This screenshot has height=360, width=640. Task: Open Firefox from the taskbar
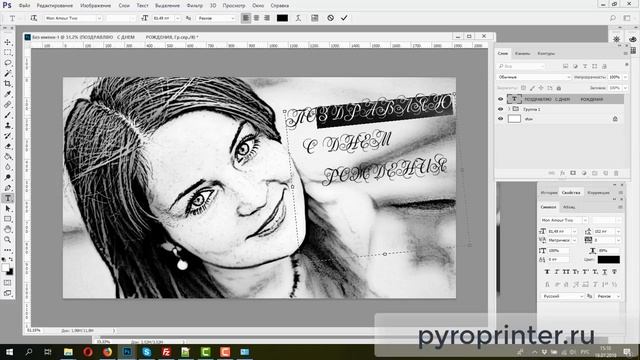tap(107, 352)
